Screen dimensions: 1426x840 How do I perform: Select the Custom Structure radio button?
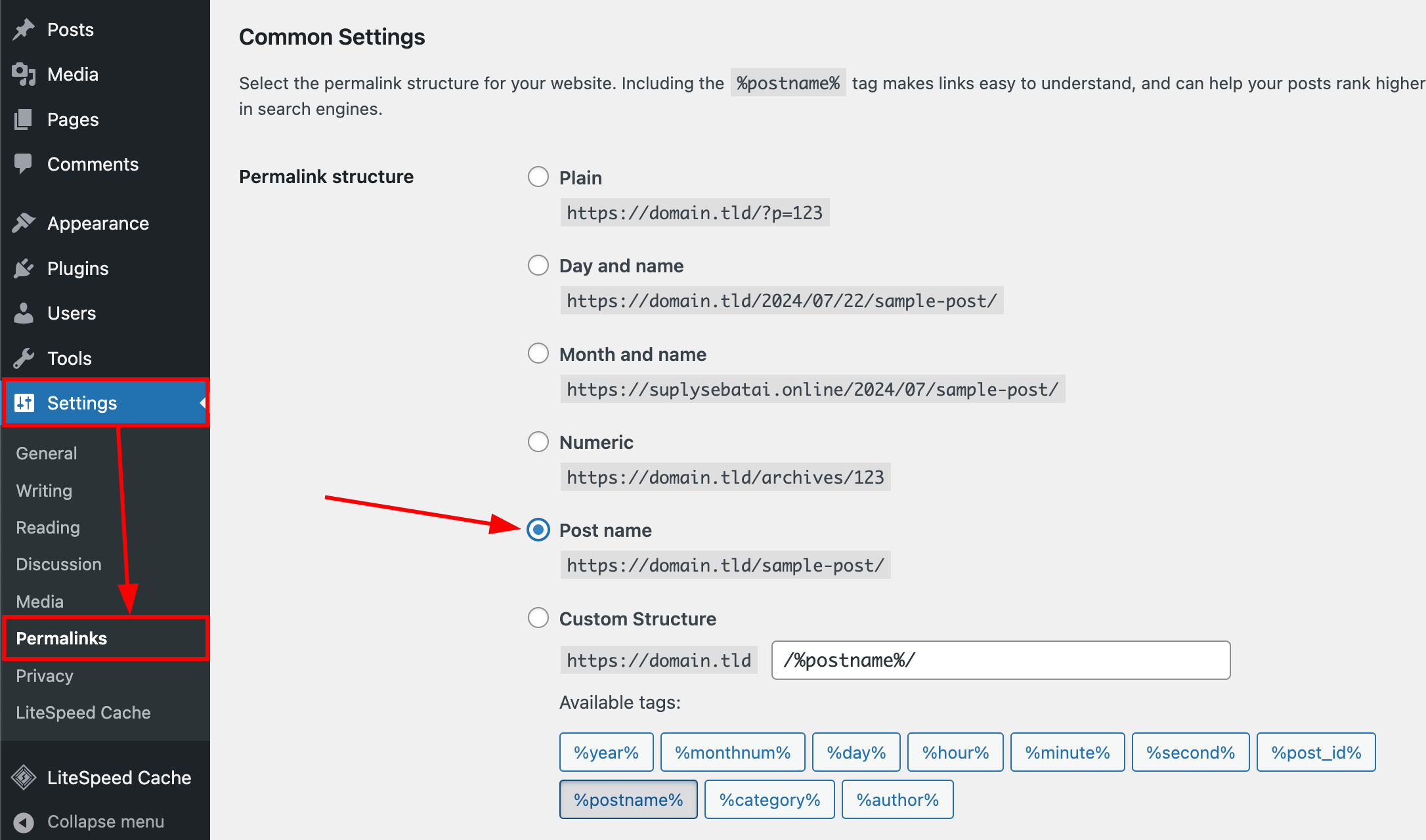[x=538, y=618]
